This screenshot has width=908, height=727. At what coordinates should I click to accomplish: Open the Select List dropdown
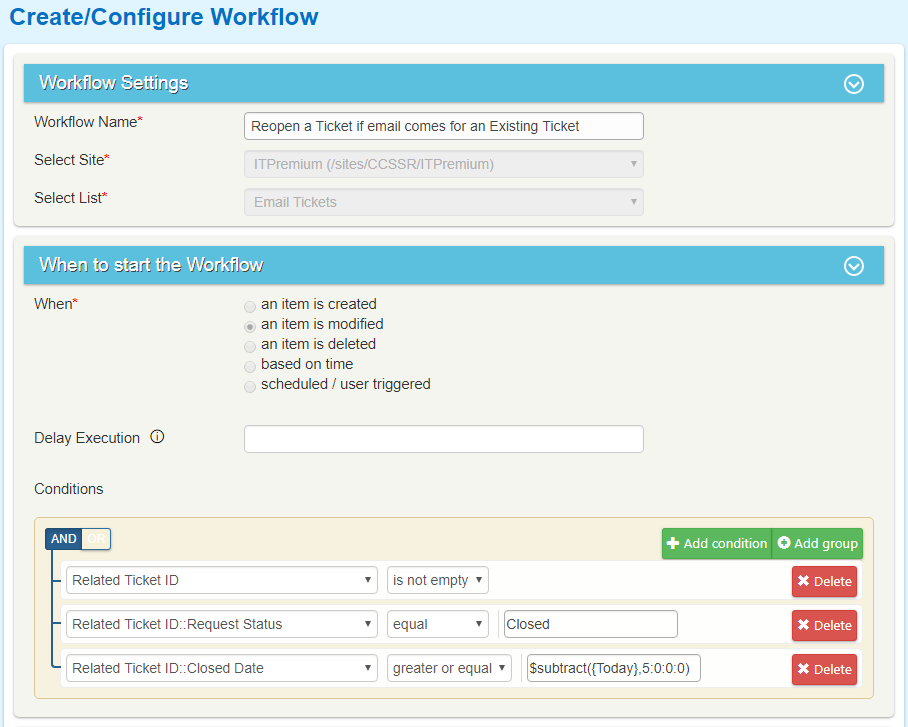coord(443,202)
